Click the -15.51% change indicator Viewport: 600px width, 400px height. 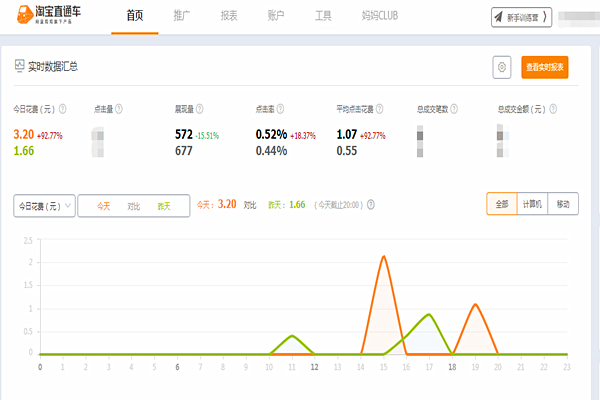click(207, 136)
